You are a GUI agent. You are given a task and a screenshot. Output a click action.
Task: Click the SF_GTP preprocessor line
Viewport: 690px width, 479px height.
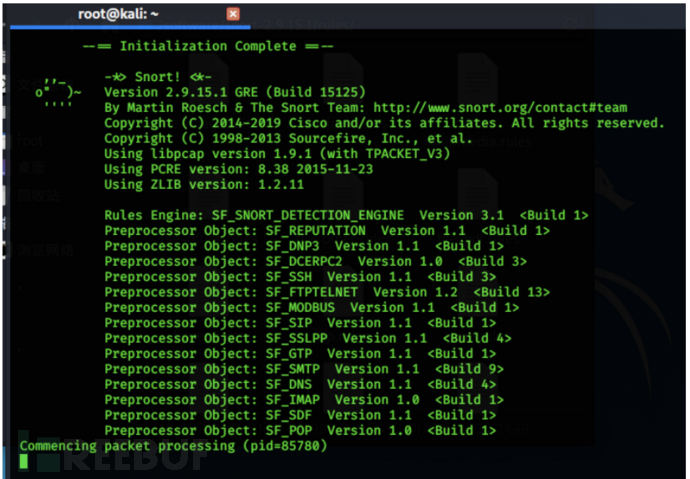[x=300, y=354]
